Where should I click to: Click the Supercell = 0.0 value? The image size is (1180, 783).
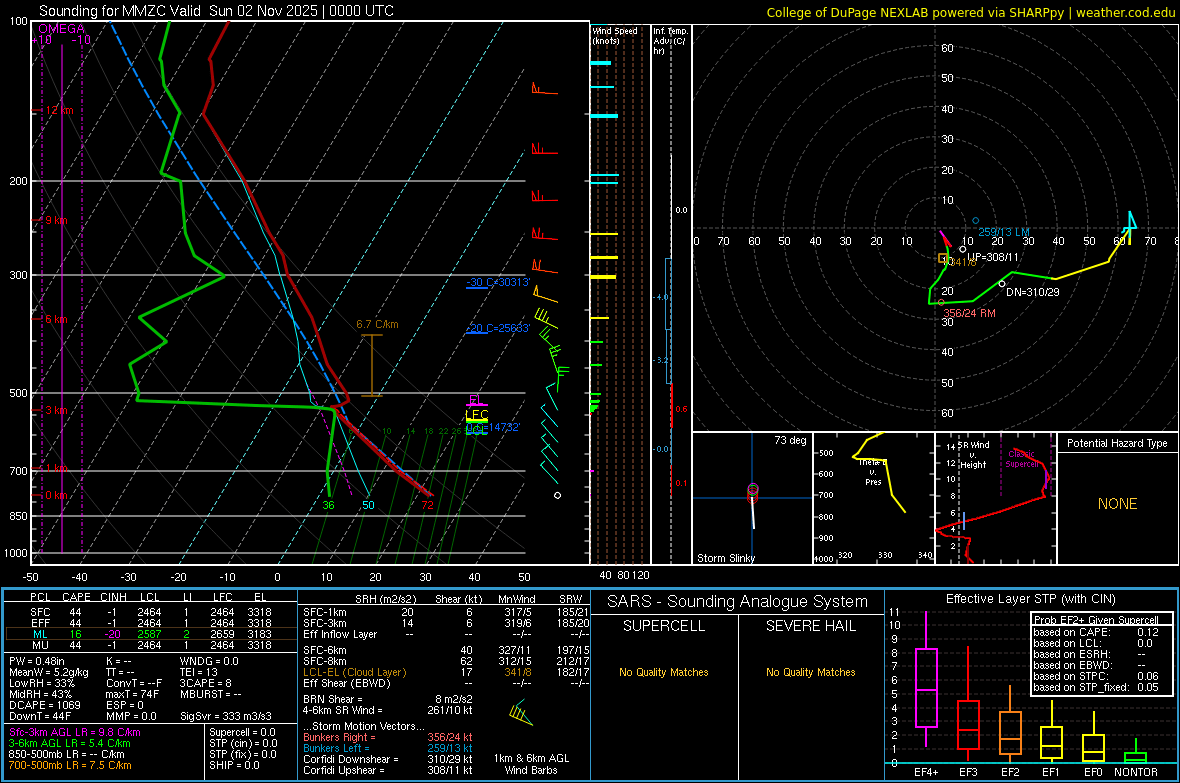pos(242,732)
